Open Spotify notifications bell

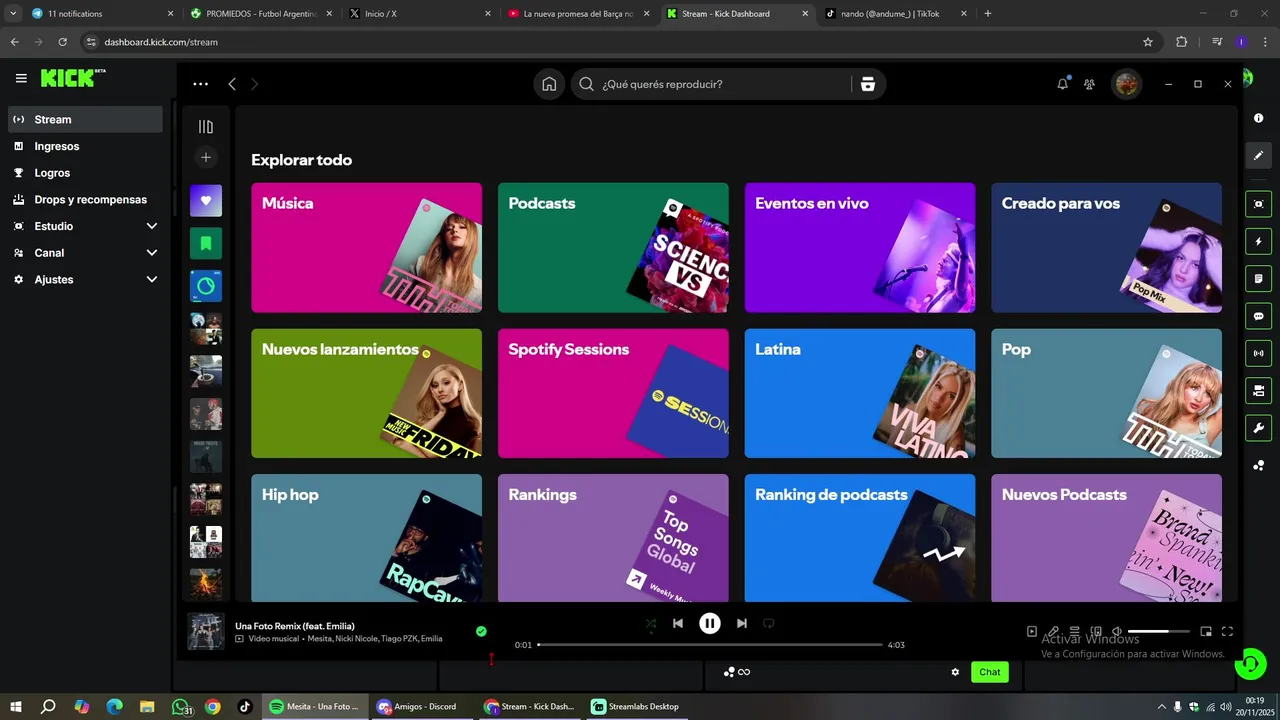click(x=1062, y=84)
